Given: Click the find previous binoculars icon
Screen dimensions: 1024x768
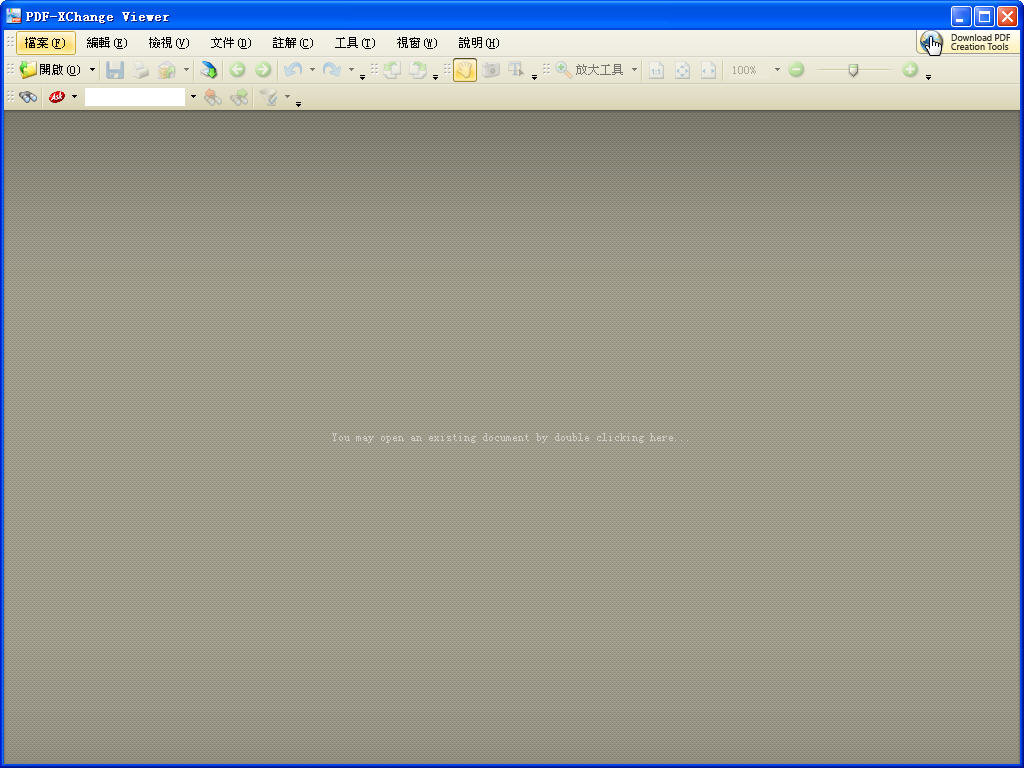Looking at the screenshot, I should 213,97.
